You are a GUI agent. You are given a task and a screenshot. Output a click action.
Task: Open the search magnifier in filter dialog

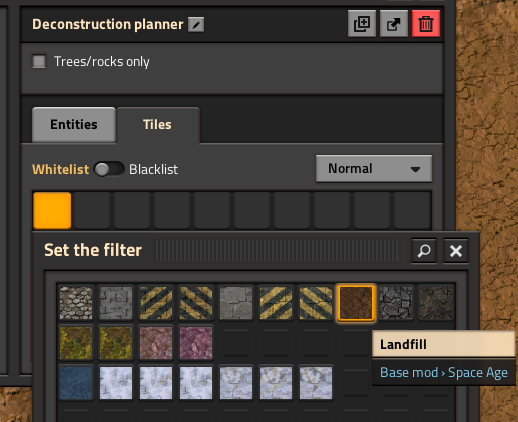pos(424,251)
